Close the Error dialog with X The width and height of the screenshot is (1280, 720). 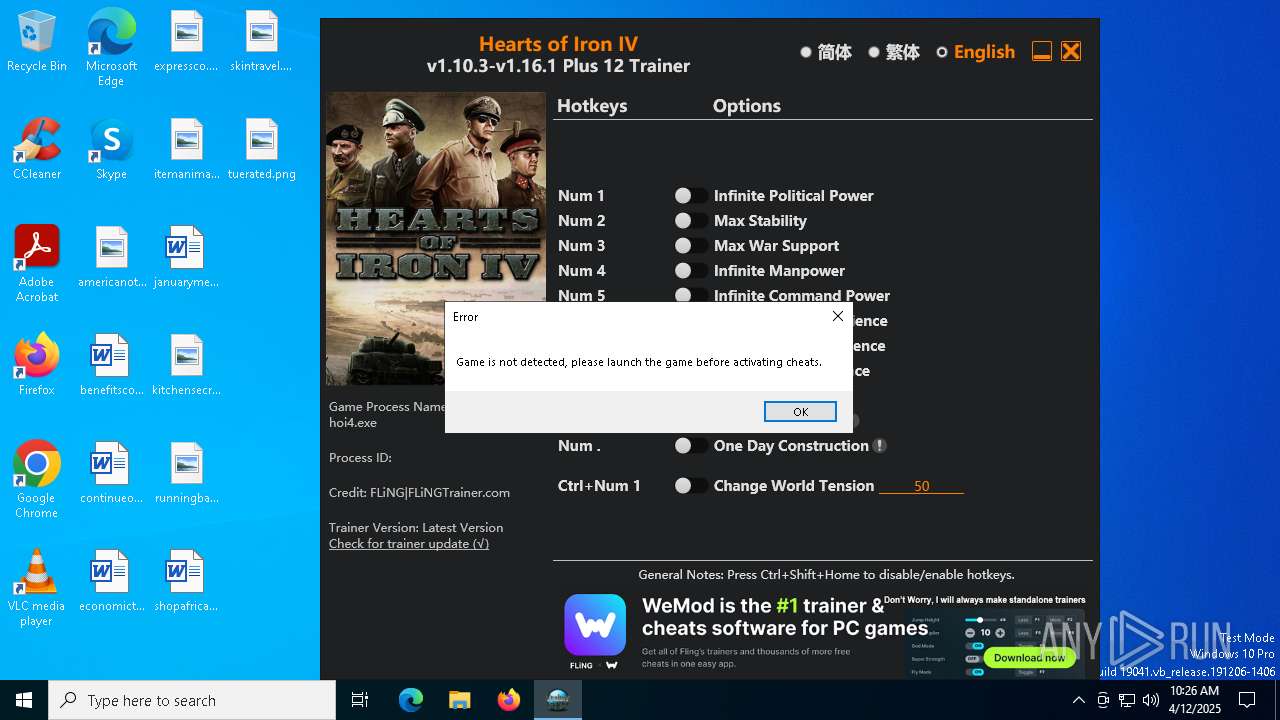[x=838, y=316]
